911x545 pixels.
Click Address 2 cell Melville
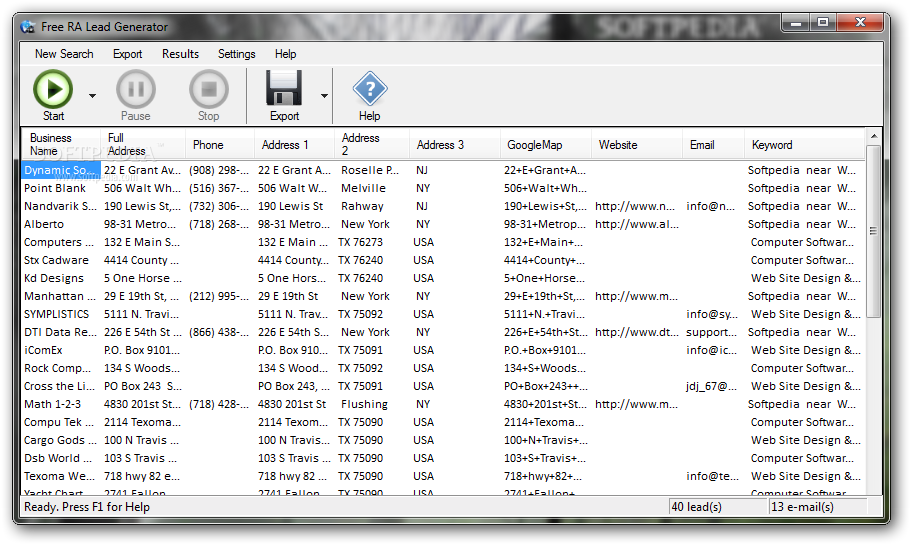363,188
